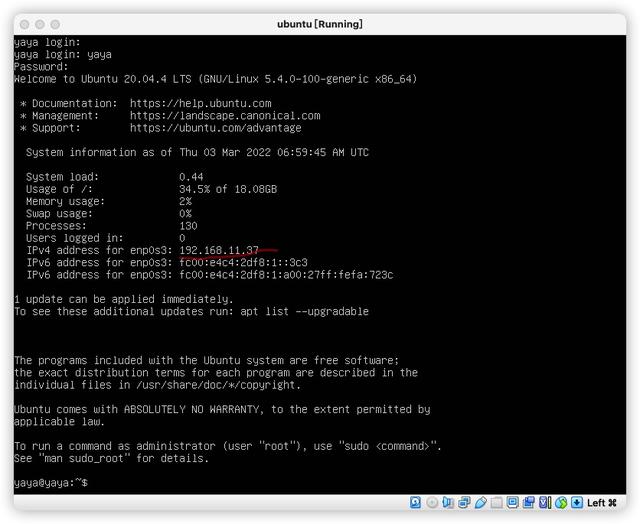The width and height of the screenshot is (640, 524).
Task: Close the ubuntu VM window
Action: point(24,24)
